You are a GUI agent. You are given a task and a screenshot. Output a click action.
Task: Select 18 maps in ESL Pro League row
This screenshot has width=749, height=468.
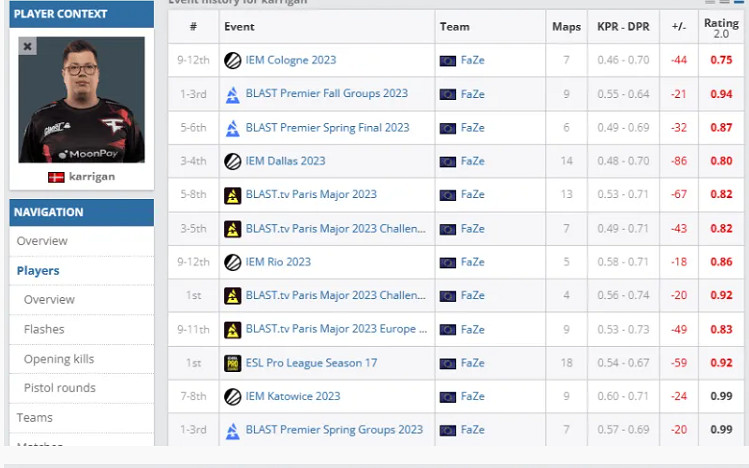567,363
